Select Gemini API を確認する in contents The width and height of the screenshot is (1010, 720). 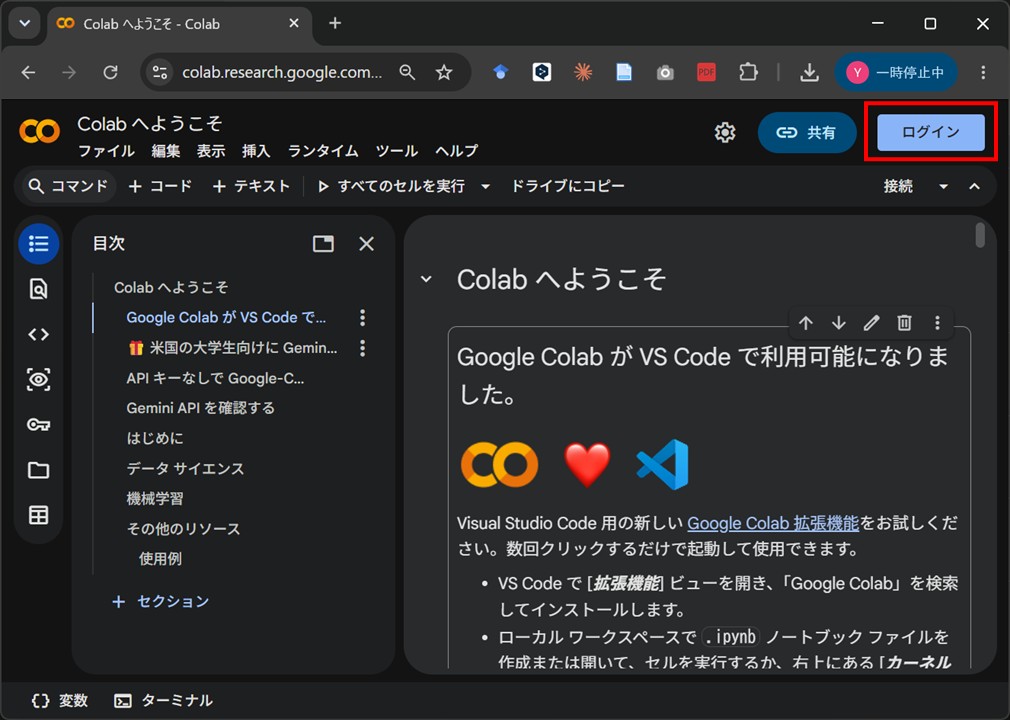pos(200,408)
